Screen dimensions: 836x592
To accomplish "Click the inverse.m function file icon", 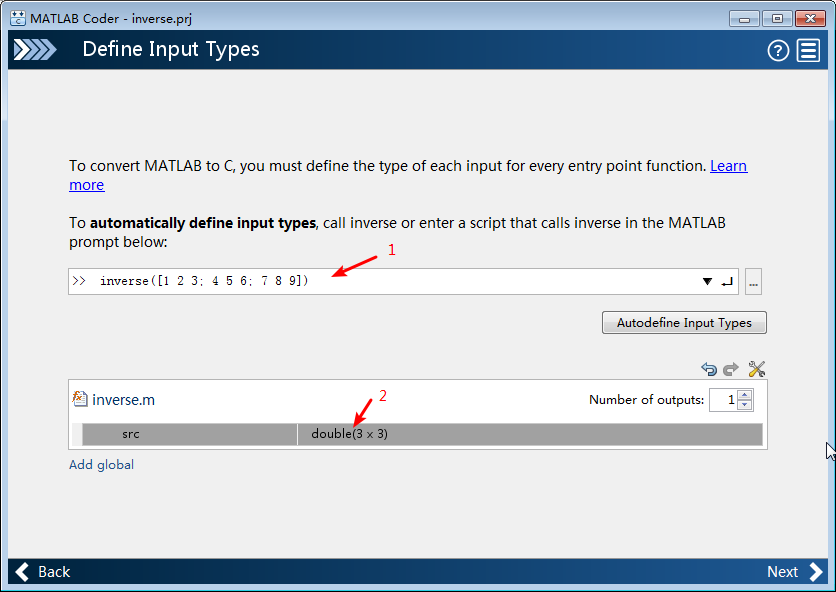I will tap(79, 398).
